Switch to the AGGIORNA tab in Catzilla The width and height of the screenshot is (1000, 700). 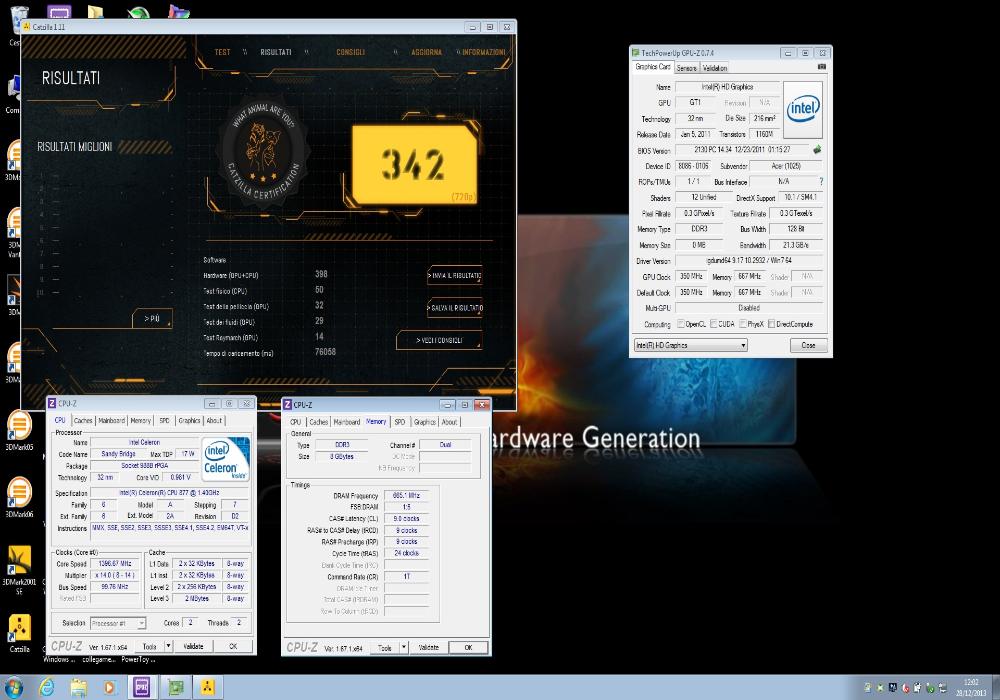427,52
